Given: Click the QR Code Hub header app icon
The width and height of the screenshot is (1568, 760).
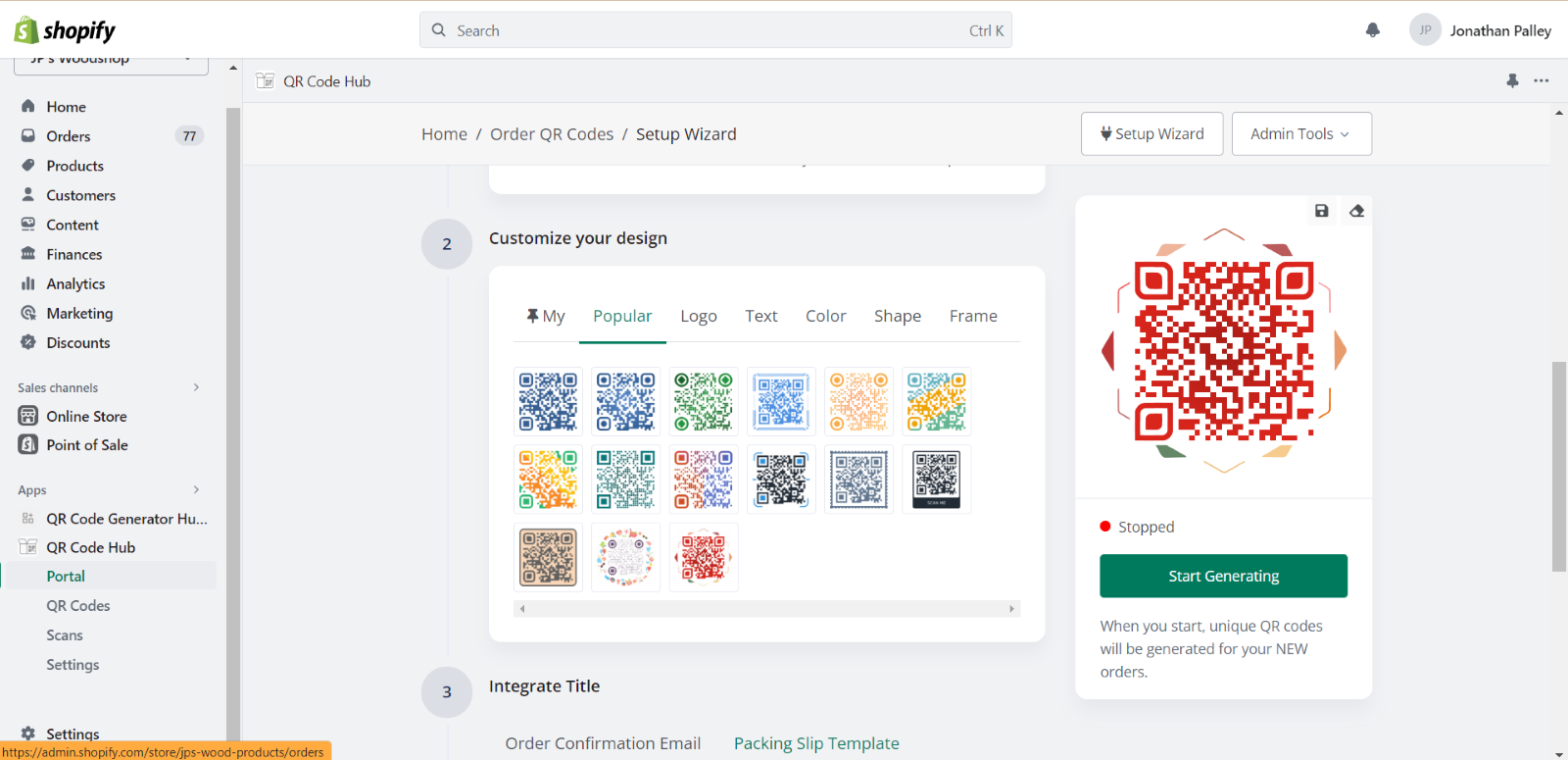Looking at the screenshot, I should click(265, 81).
